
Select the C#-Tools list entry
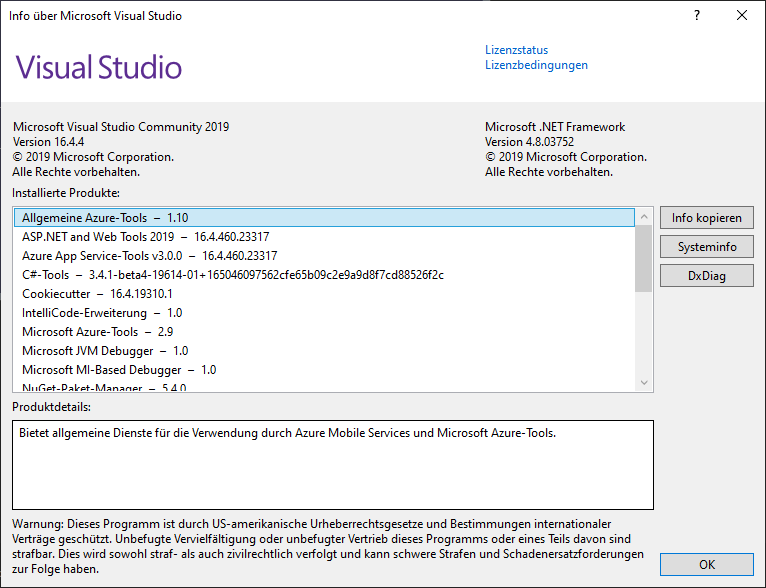[x=324, y=274]
